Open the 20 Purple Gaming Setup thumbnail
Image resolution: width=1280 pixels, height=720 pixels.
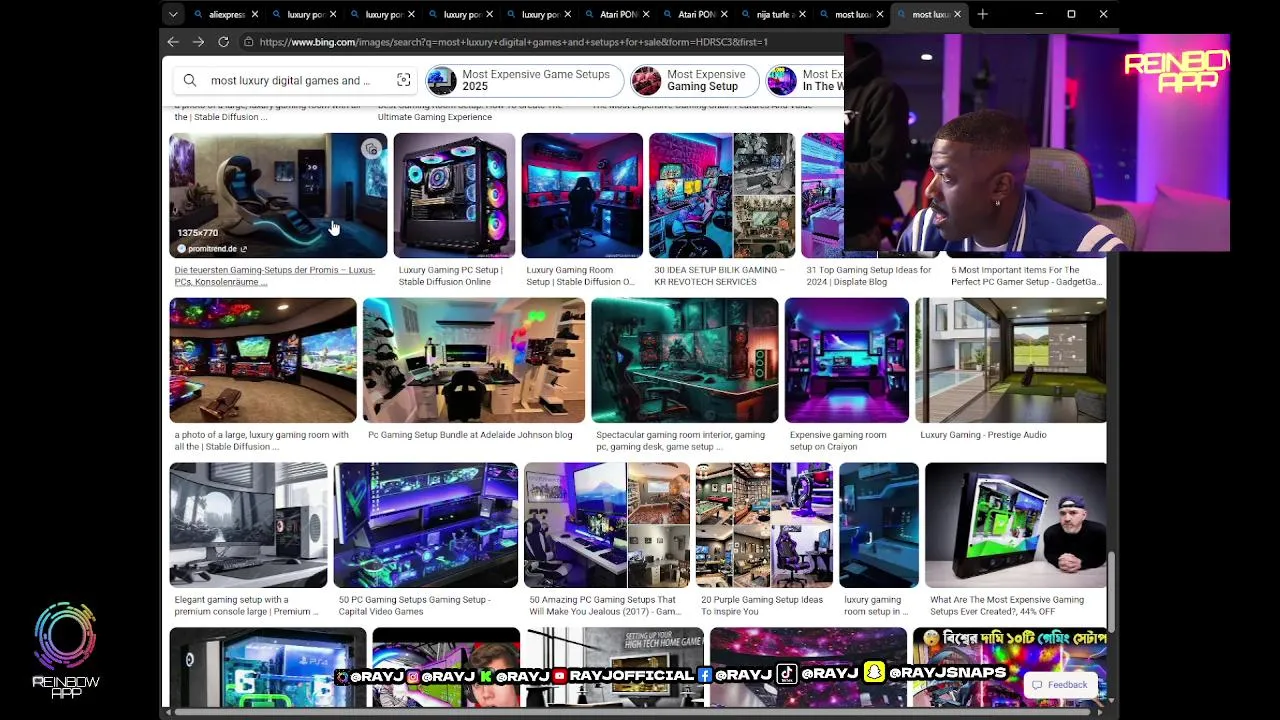click(764, 525)
